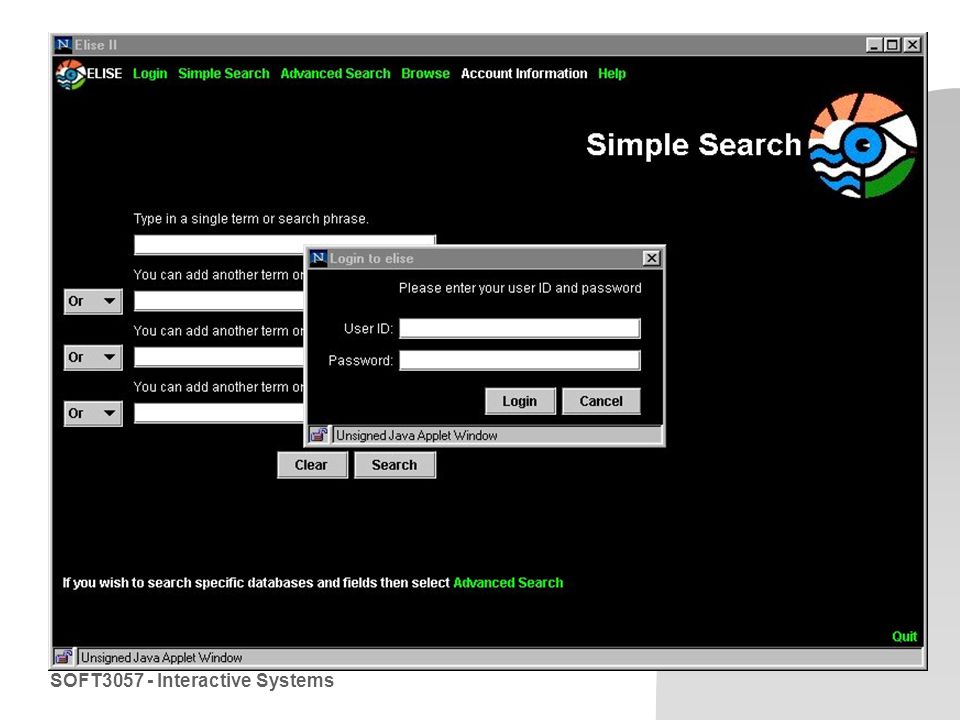
Task: Click the Search button
Action: coord(395,465)
